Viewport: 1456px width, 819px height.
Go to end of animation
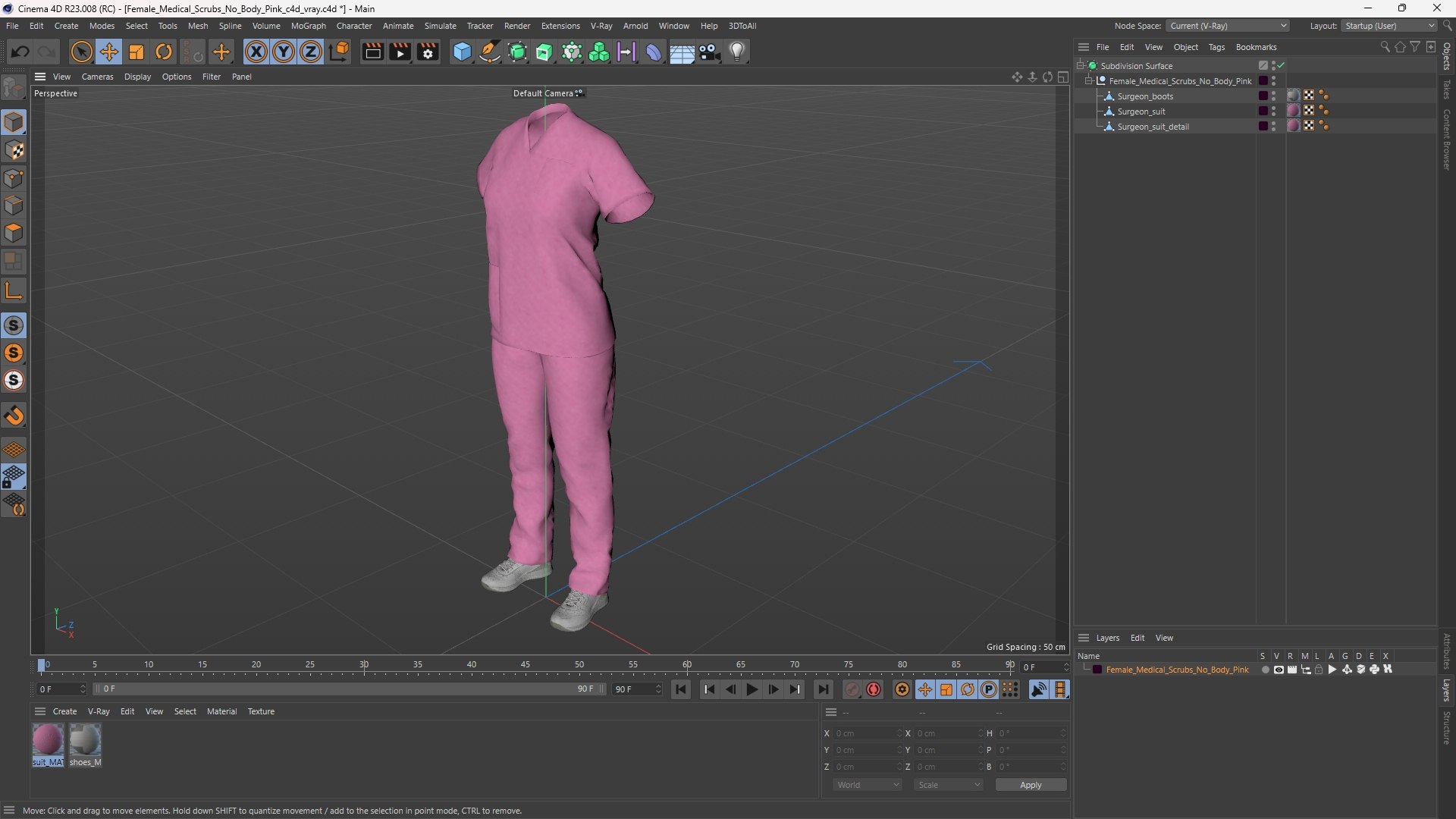[x=823, y=689]
